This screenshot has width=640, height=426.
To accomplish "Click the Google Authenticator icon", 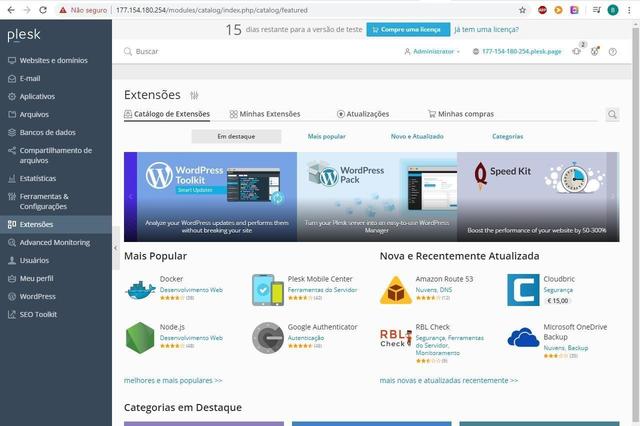I will coord(268,338).
